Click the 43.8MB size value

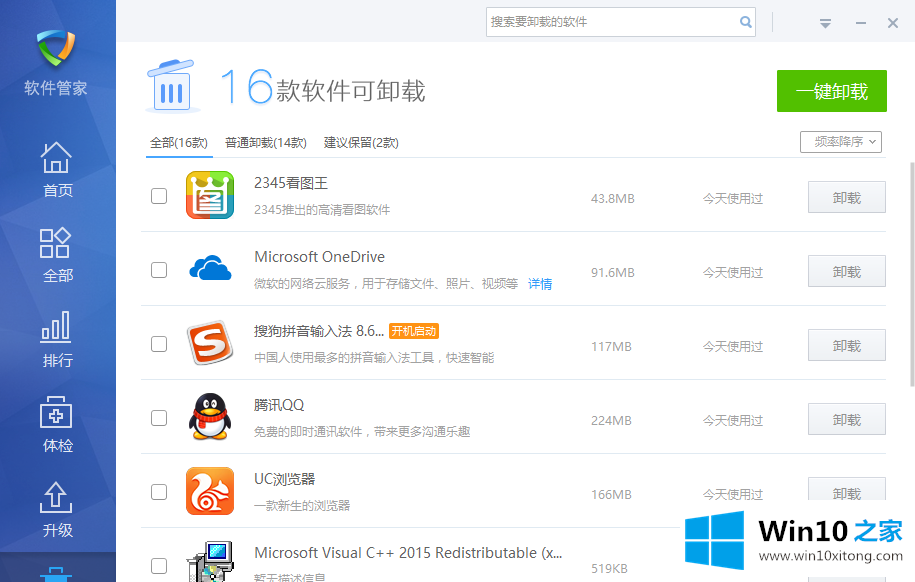pos(612,199)
